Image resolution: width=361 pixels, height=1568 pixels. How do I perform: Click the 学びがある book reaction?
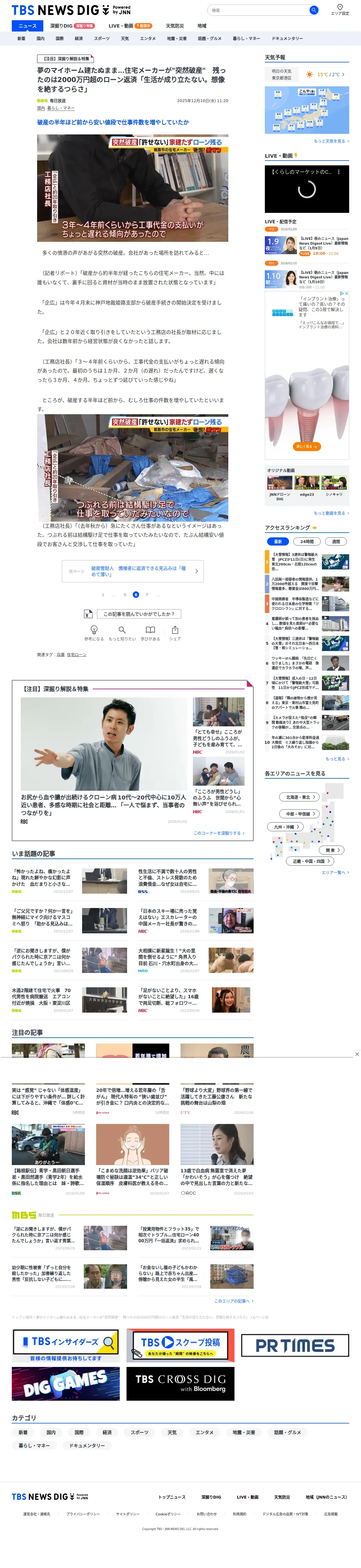[x=150, y=632]
